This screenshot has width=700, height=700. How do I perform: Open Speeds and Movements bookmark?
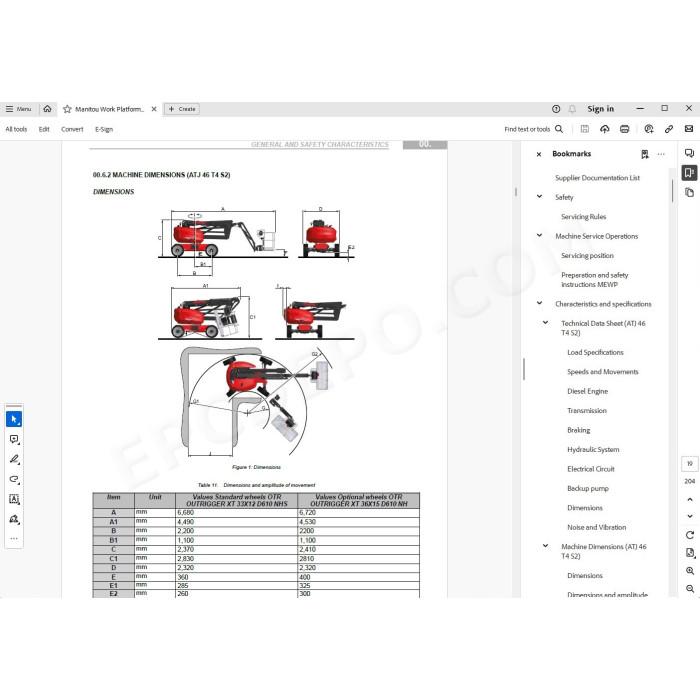pos(602,371)
